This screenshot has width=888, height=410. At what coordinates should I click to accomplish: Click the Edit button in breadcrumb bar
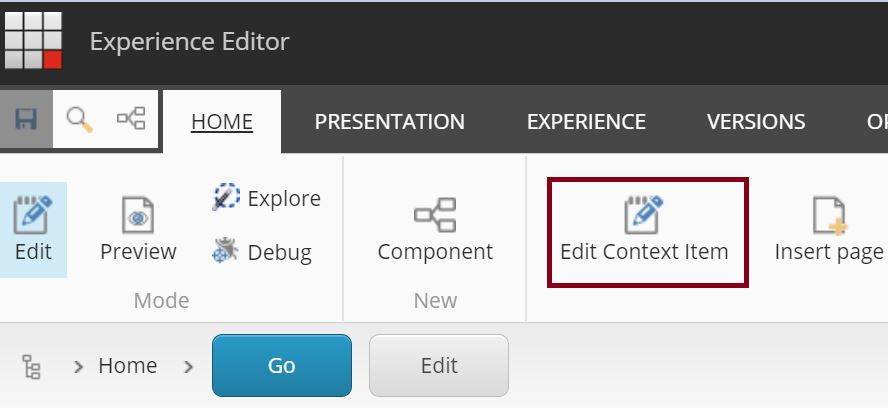click(439, 365)
